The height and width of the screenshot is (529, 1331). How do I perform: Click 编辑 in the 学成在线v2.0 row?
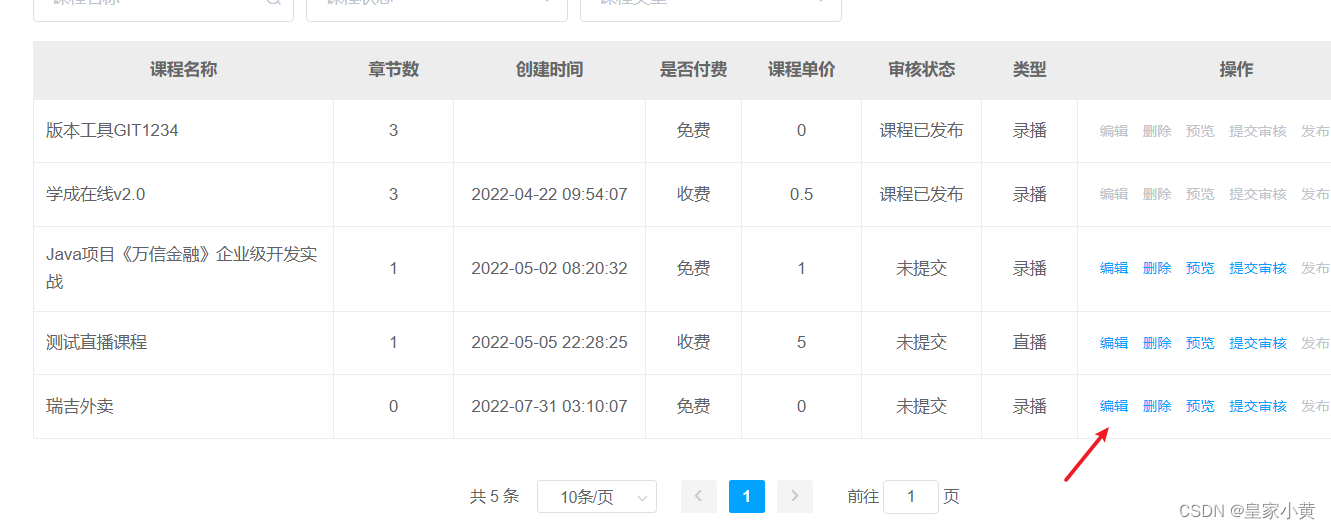[1114, 194]
